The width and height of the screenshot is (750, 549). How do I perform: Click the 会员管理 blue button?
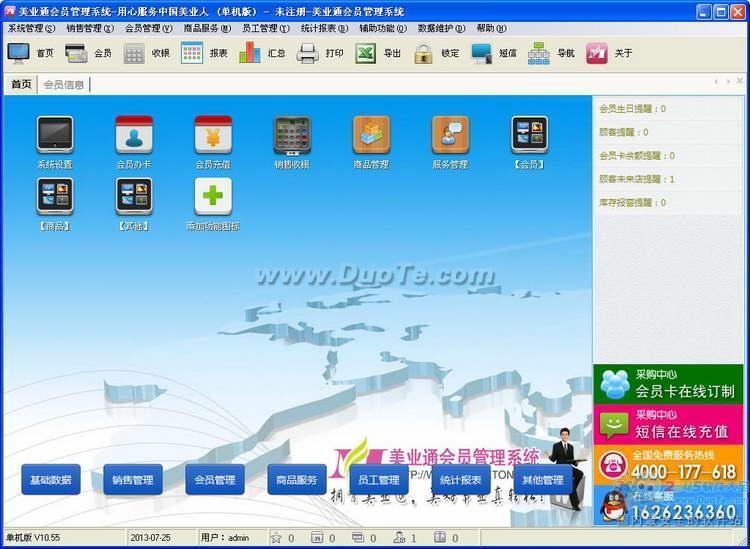215,480
